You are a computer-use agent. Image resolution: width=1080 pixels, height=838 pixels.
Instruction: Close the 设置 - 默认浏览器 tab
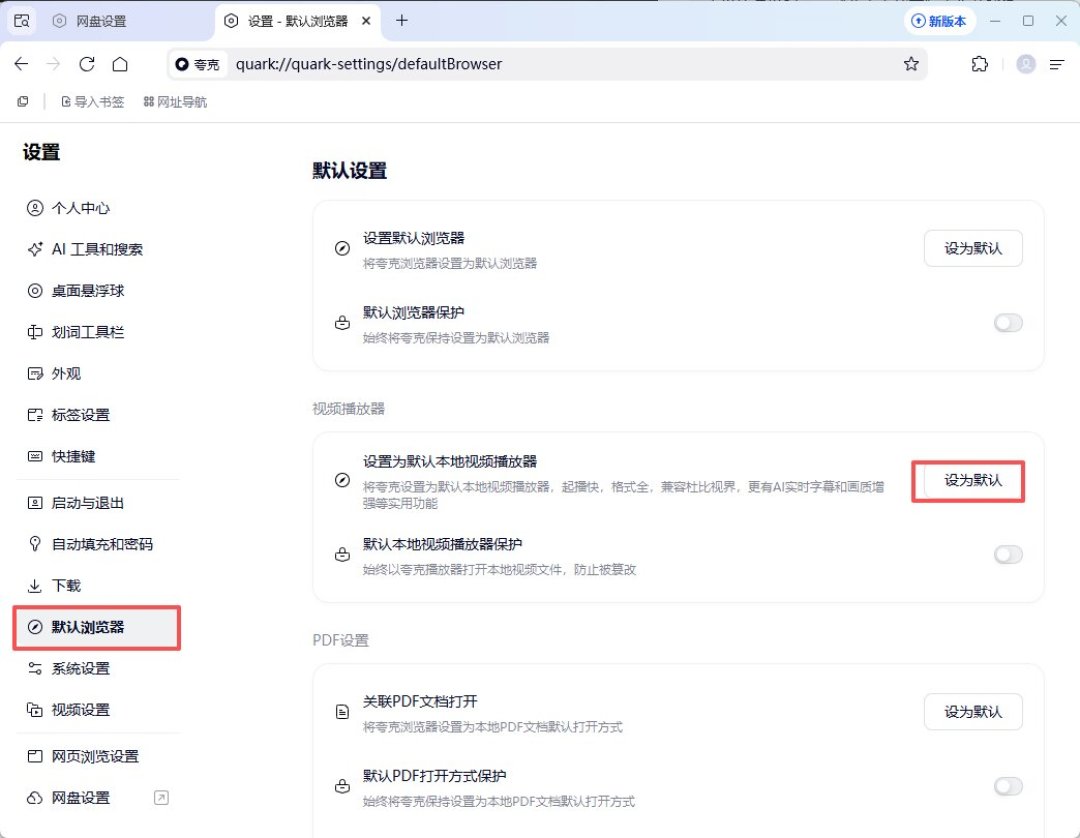coord(366,21)
